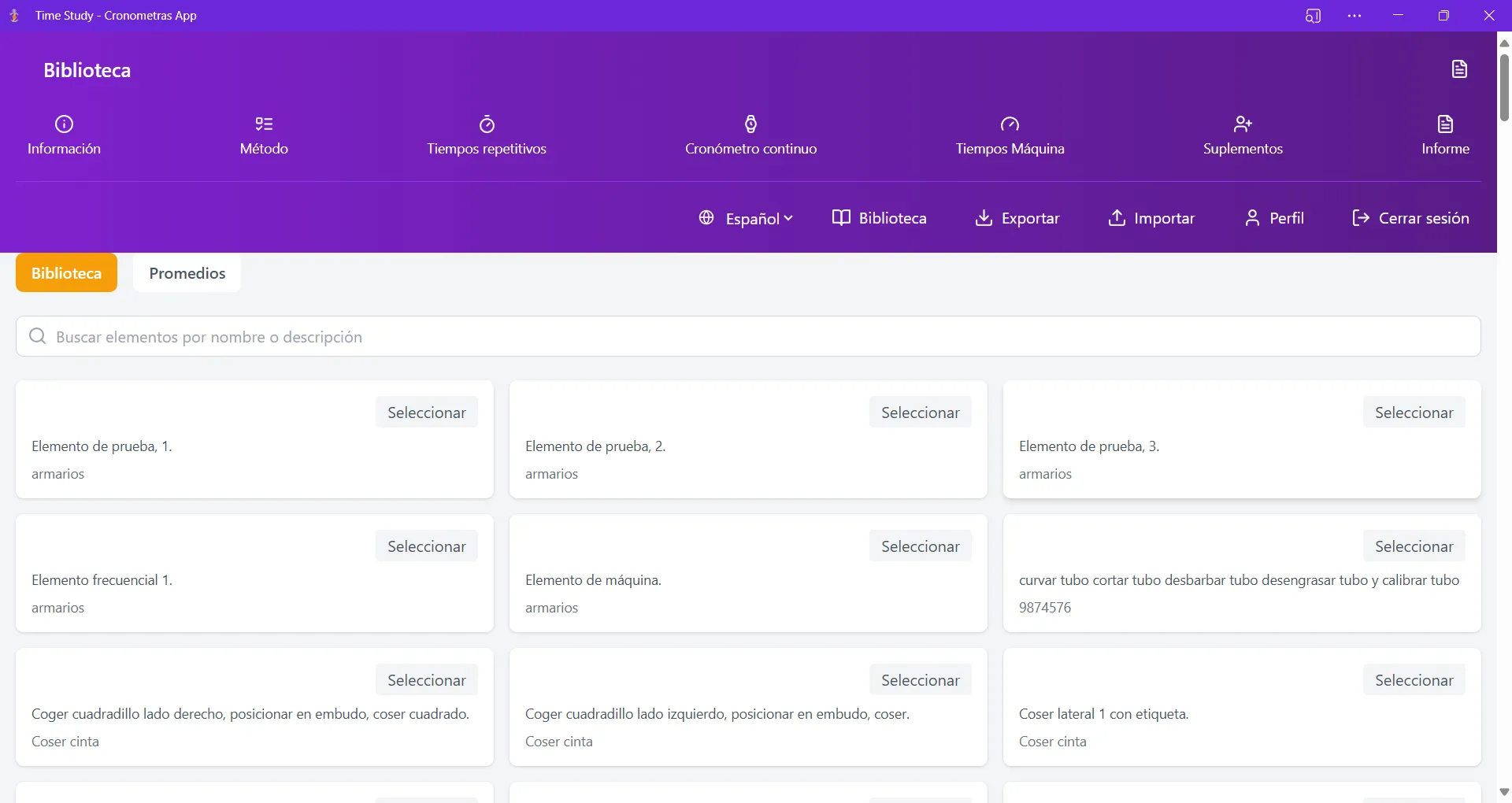This screenshot has width=1512, height=803.
Task: Click the Cronómetro continuo watch icon
Action: point(750,124)
